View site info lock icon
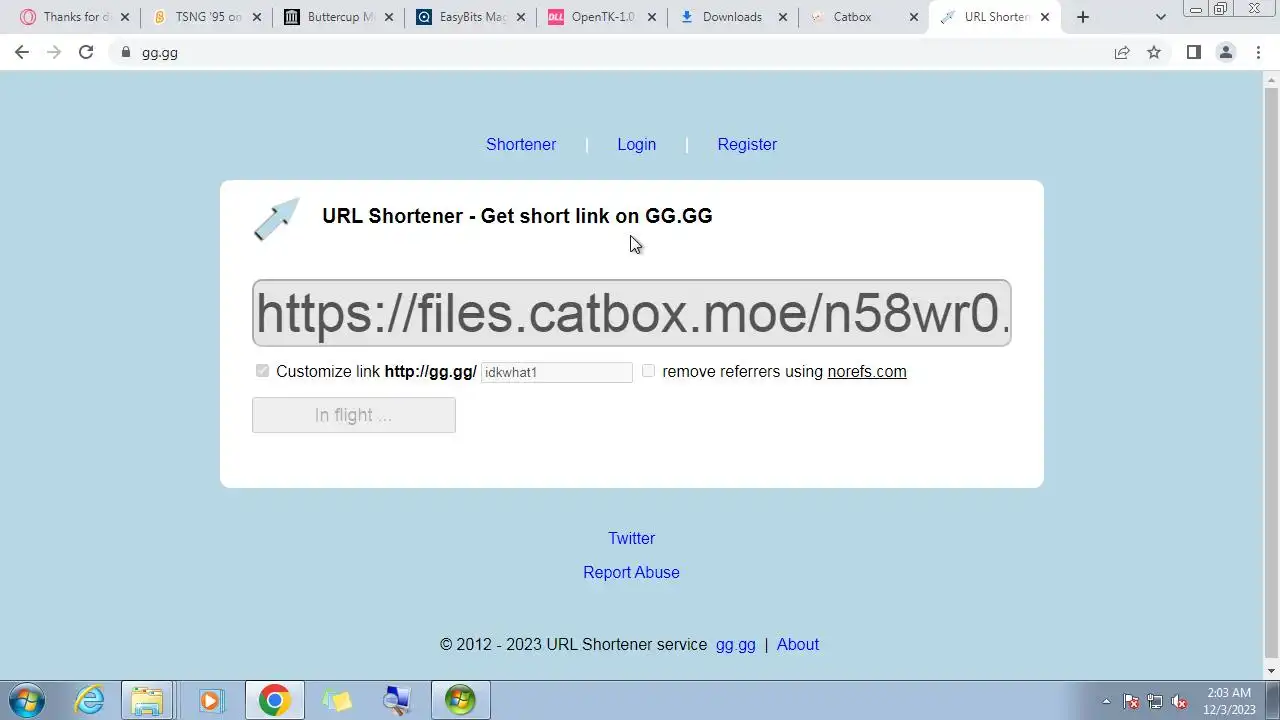 [x=125, y=52]
